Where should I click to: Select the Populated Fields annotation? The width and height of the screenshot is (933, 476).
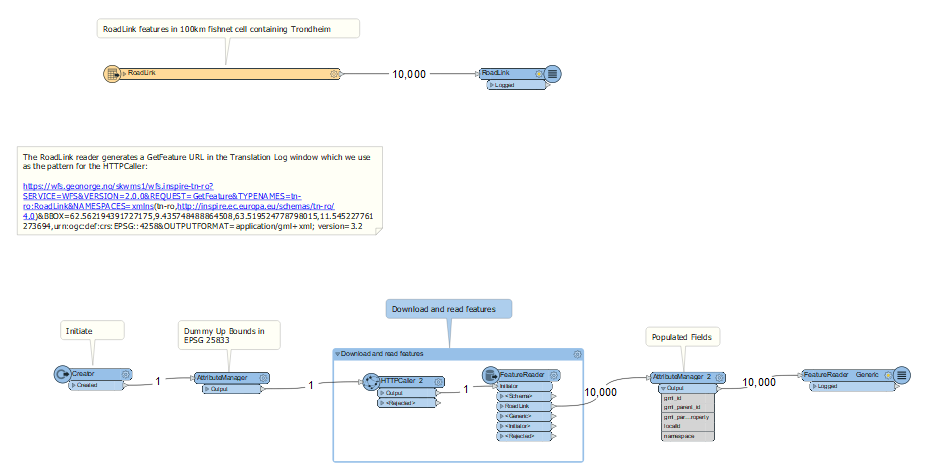click(682, 337)
